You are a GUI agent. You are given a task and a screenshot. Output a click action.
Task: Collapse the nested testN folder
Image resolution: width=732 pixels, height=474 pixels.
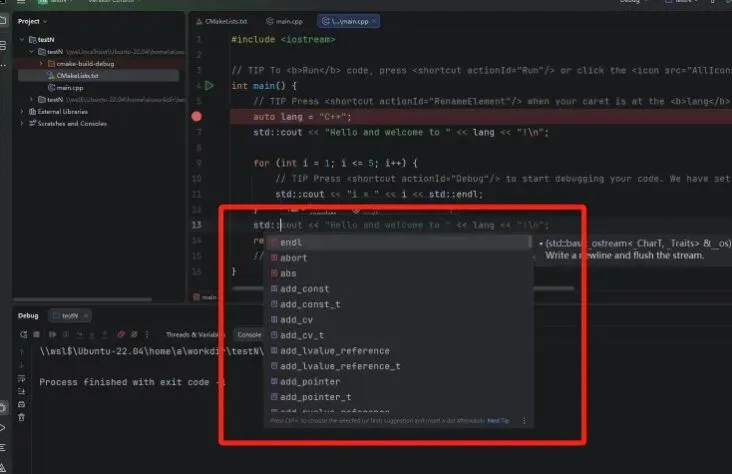(31, 52)
